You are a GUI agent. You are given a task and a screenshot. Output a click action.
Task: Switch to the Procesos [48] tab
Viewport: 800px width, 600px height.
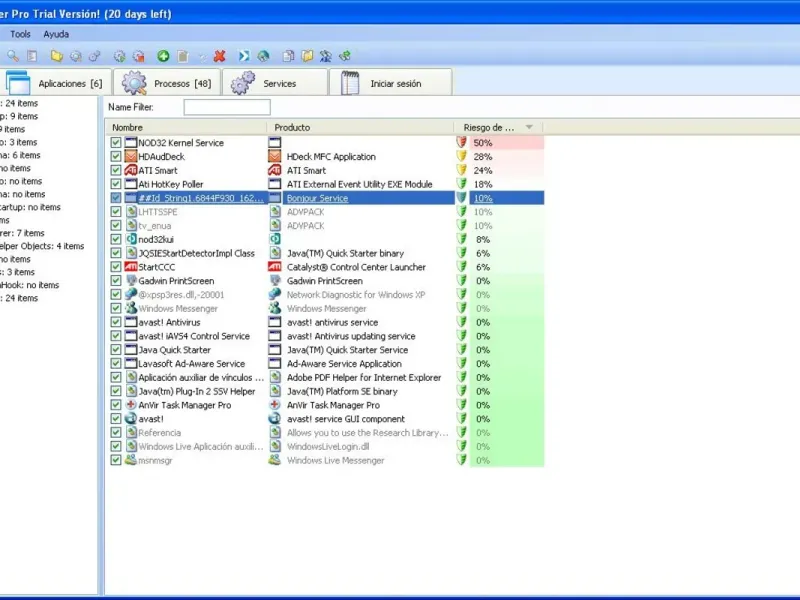point(167,83)
